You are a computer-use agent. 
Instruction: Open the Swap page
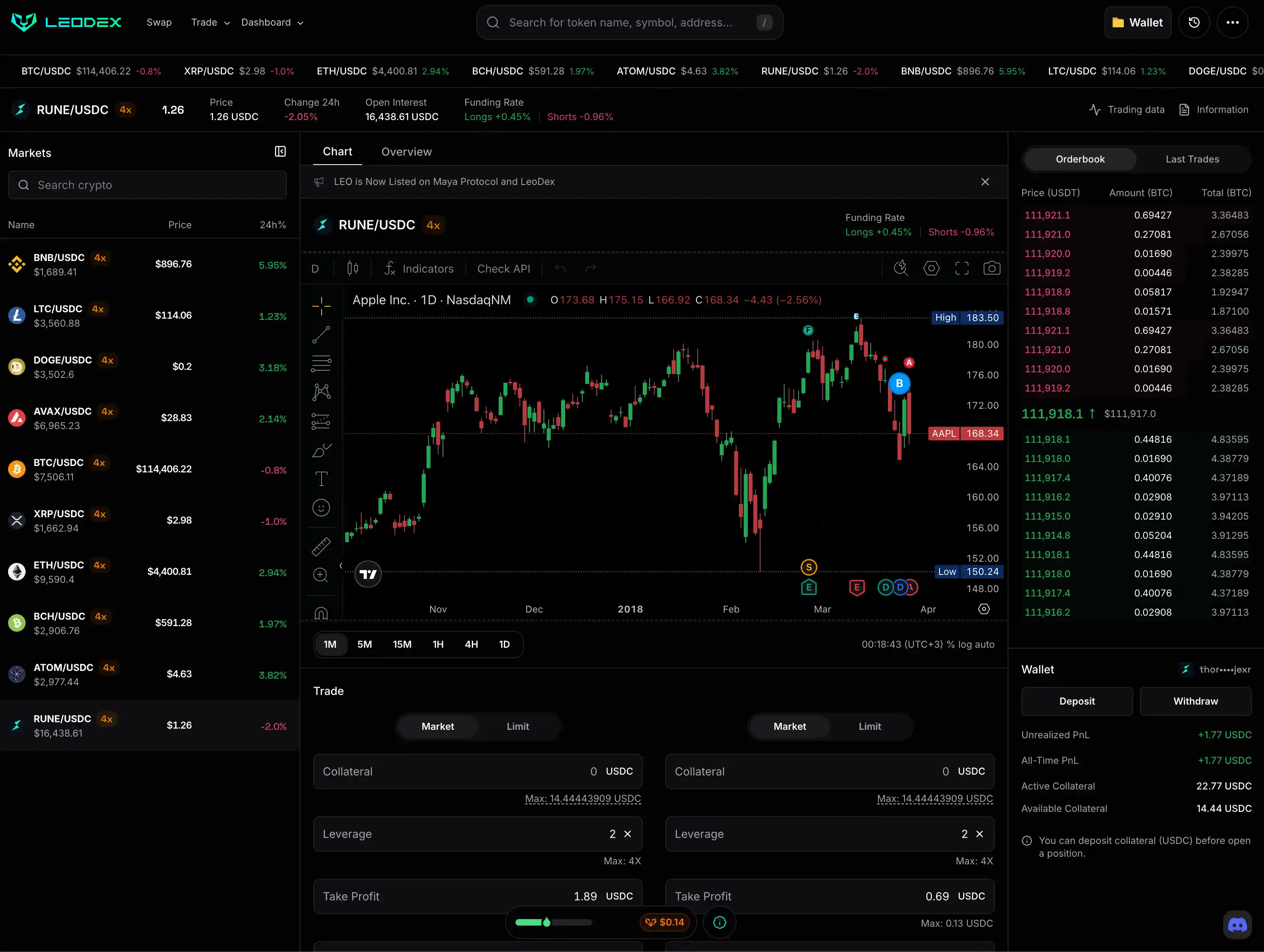(x=159, y=22)
